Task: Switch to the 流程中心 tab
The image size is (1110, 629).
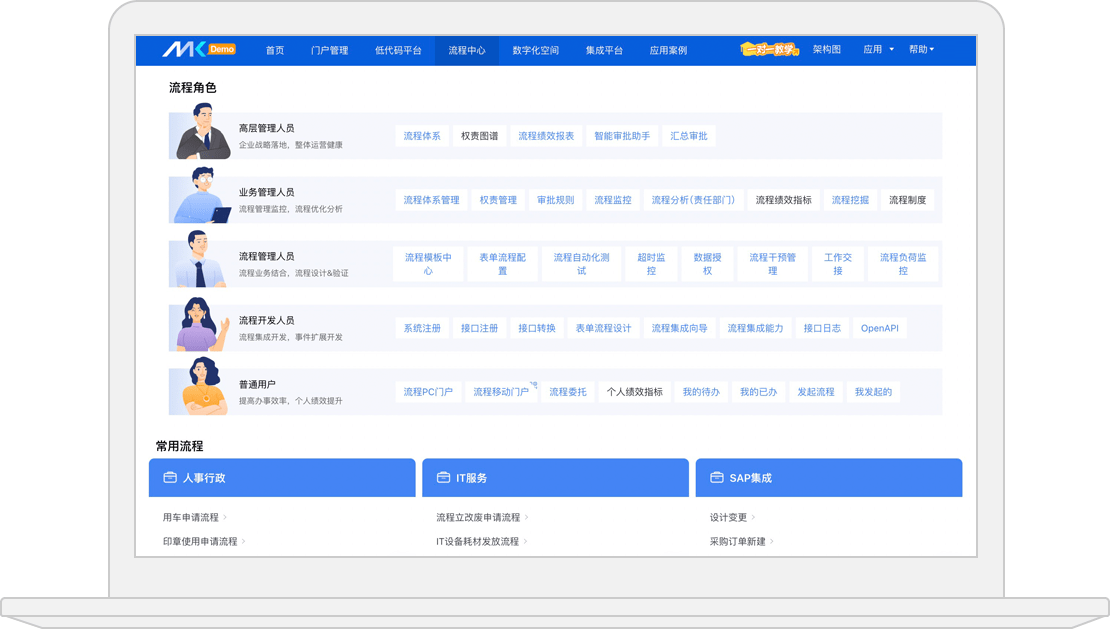Action: click(467, 50)
